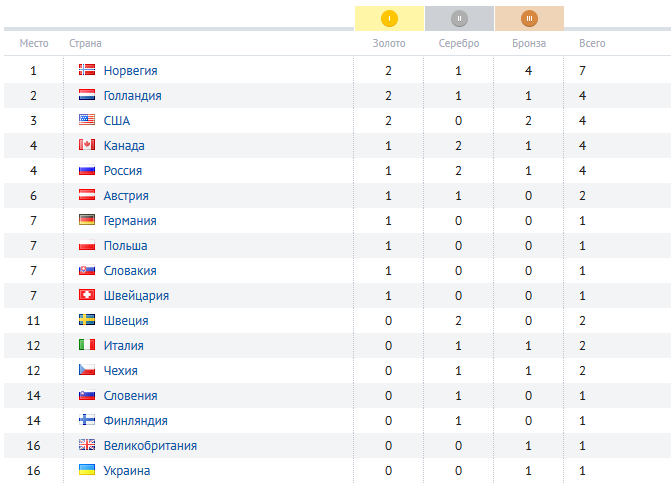Click the gold medal icon
Viewport: 671px width, 497px height.
(x=389, y=18)
